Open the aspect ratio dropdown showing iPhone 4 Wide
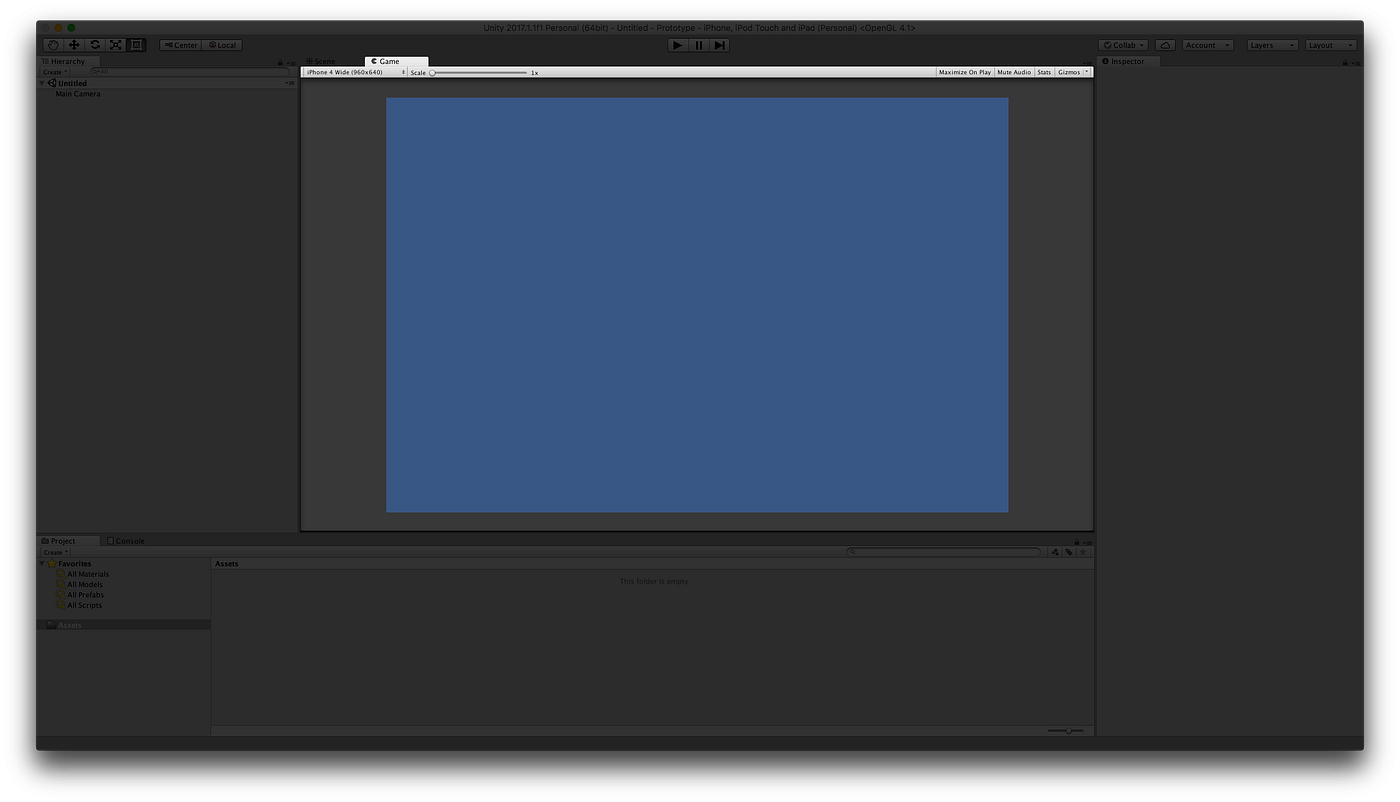 pyautogui.click(x=354, y=71)
